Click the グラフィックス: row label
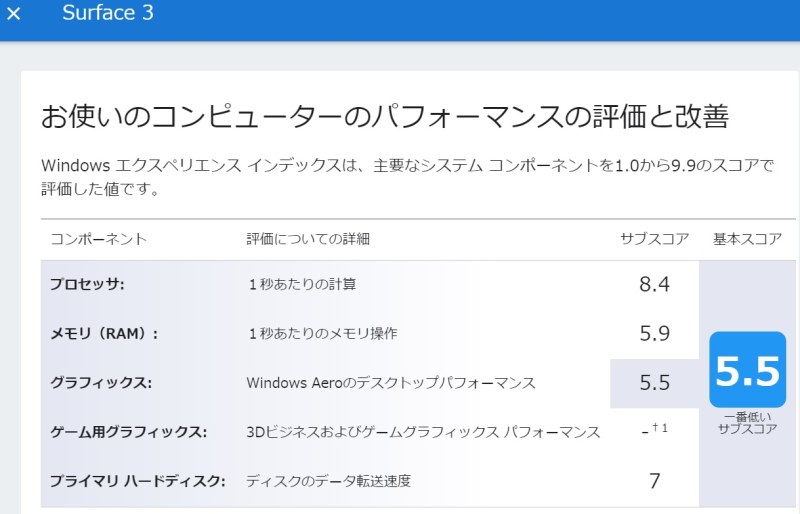This screenshot has width=800, height=514. (101, 383)
